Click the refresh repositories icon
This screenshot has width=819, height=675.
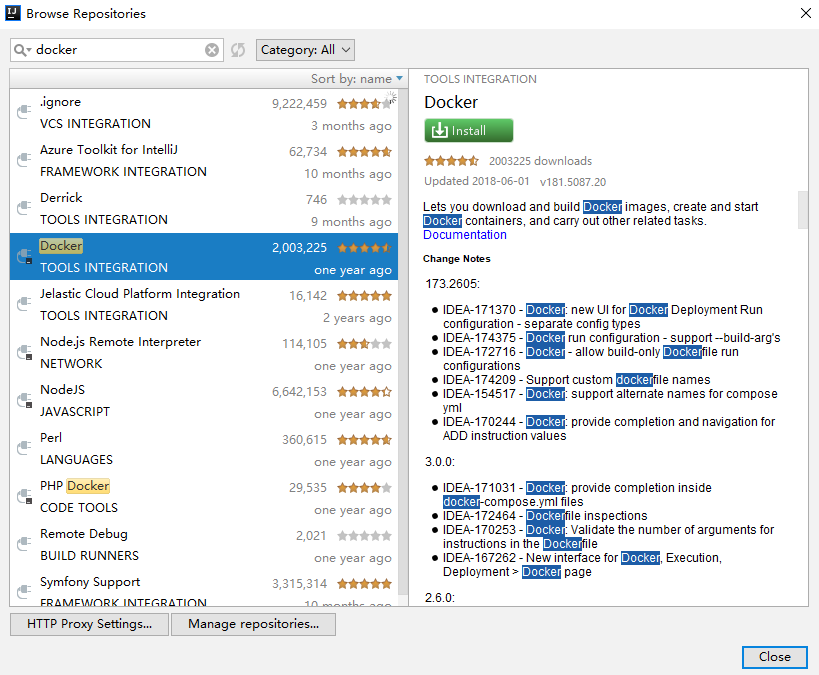click(x=238, y=50)
